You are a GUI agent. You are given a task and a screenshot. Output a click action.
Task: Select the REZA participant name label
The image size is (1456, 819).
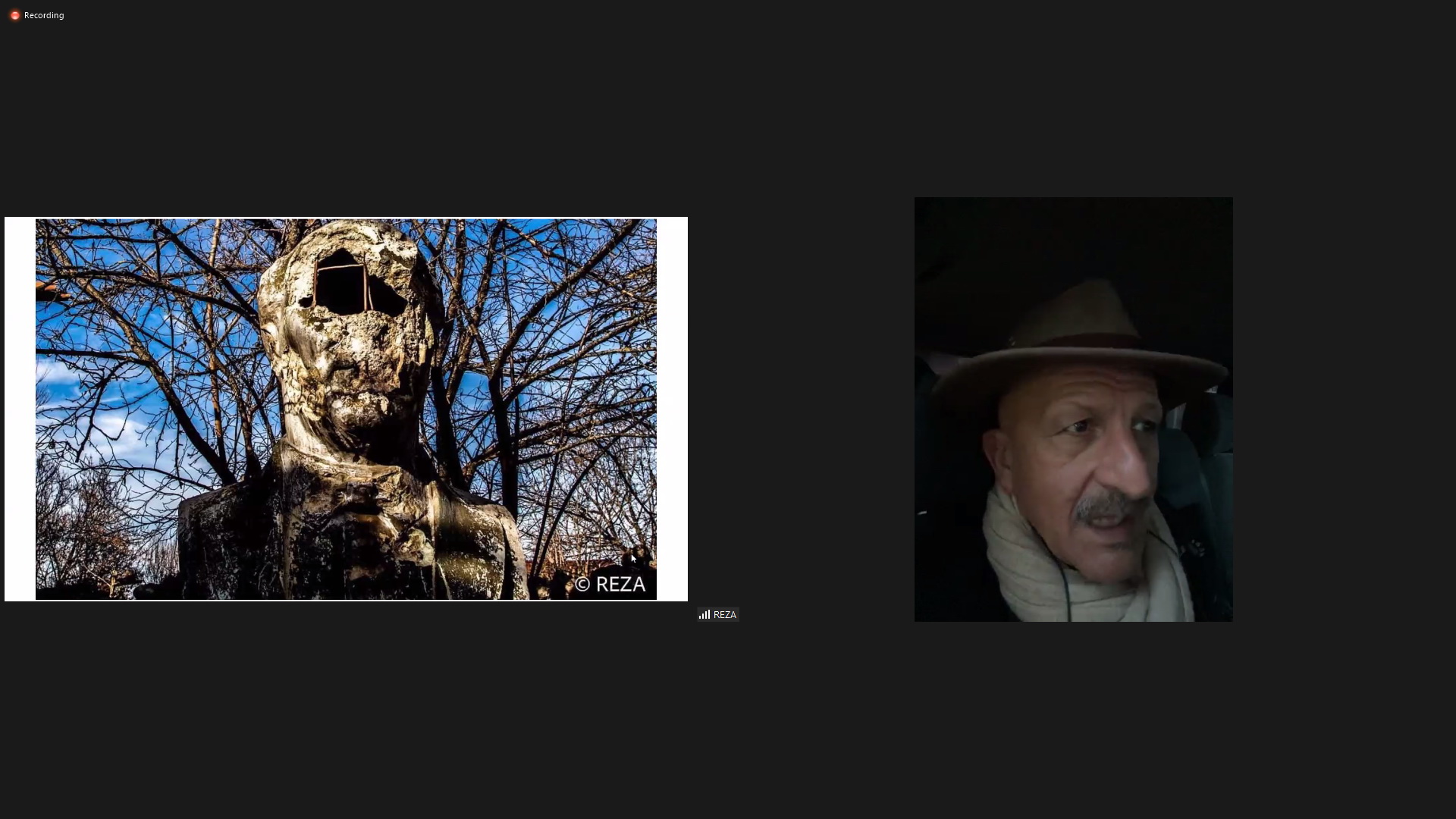[x=725, y=615]
